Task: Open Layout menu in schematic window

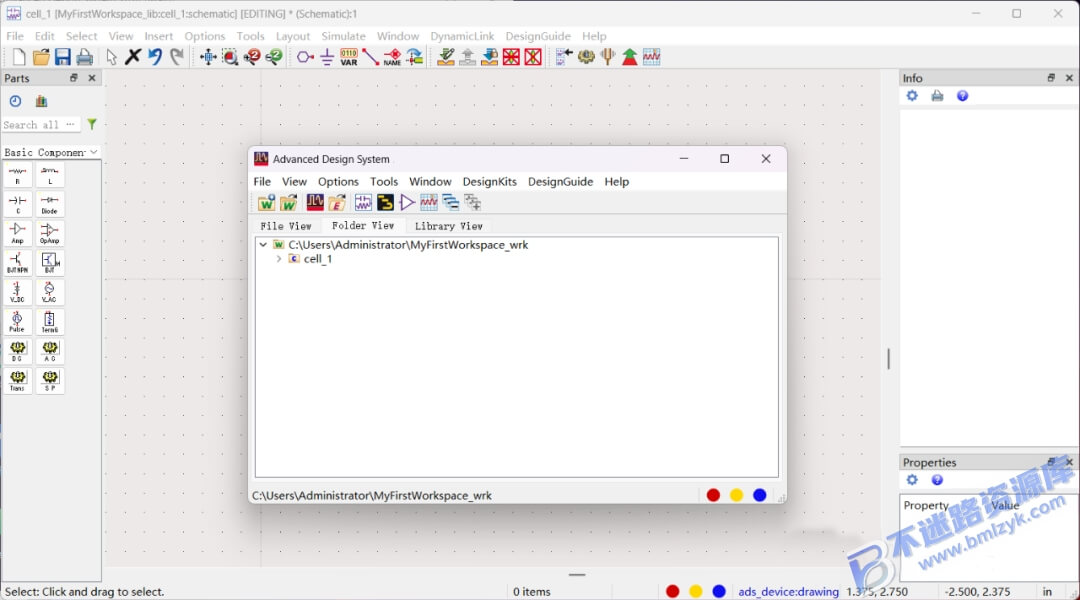Action: (x=293, y=36)
